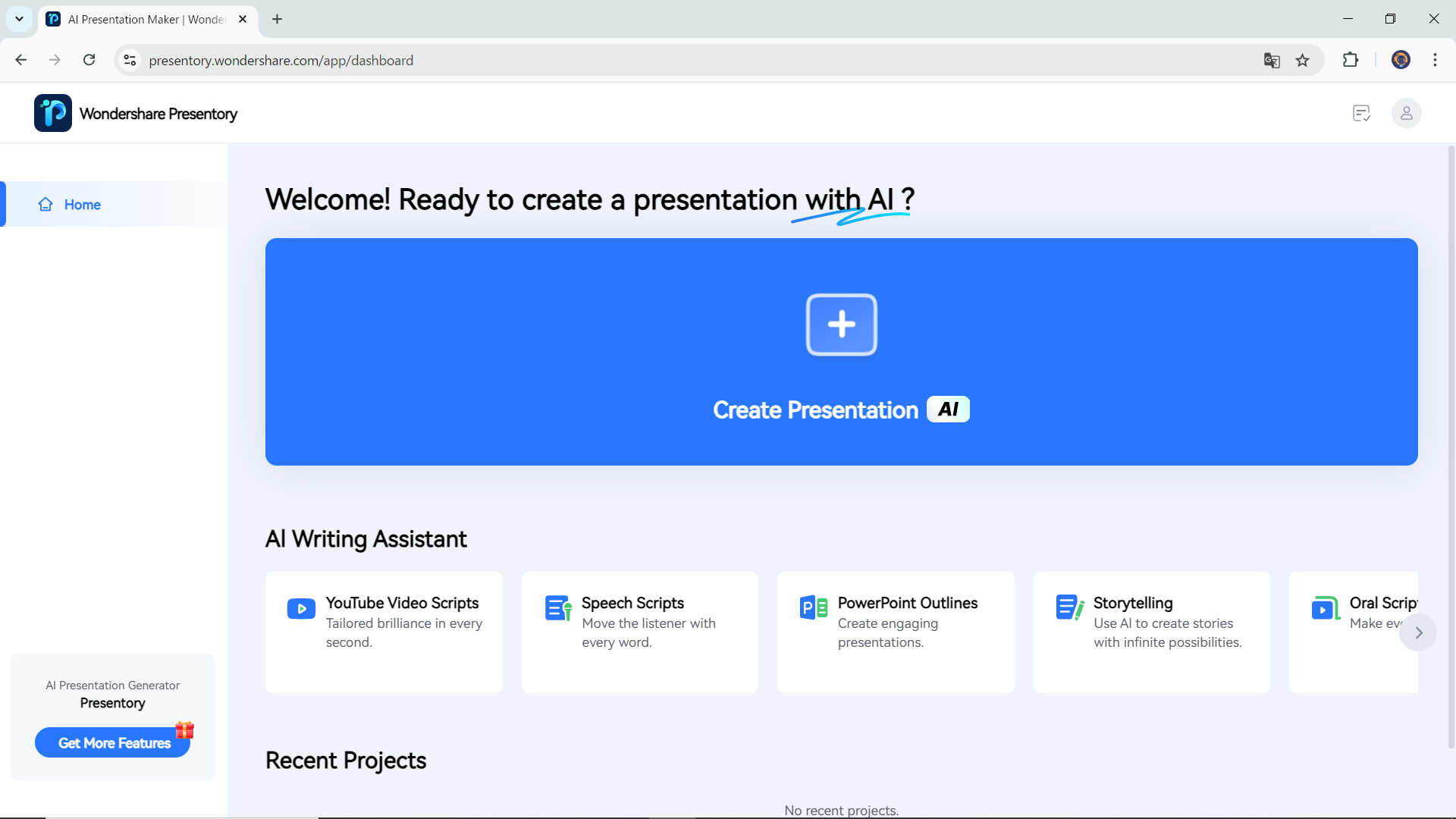Open the Chrome profile avatar

[x=1401, y=60]
